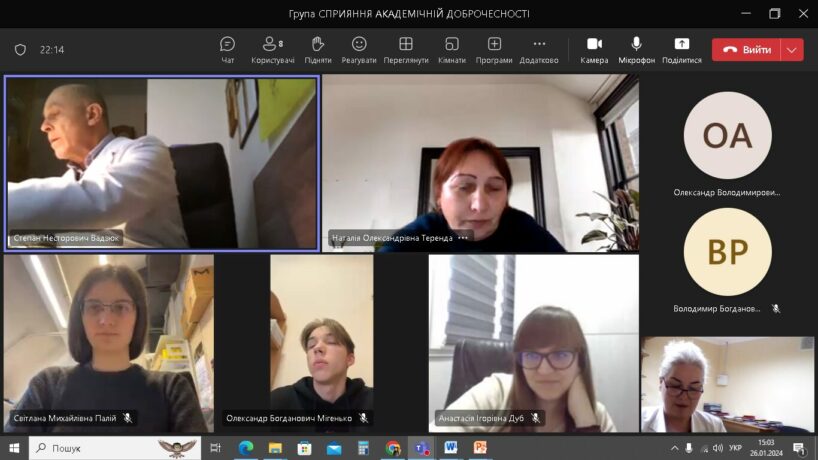
Task: Open the Чат (Chat) panel
Action: tap(227, 49)
